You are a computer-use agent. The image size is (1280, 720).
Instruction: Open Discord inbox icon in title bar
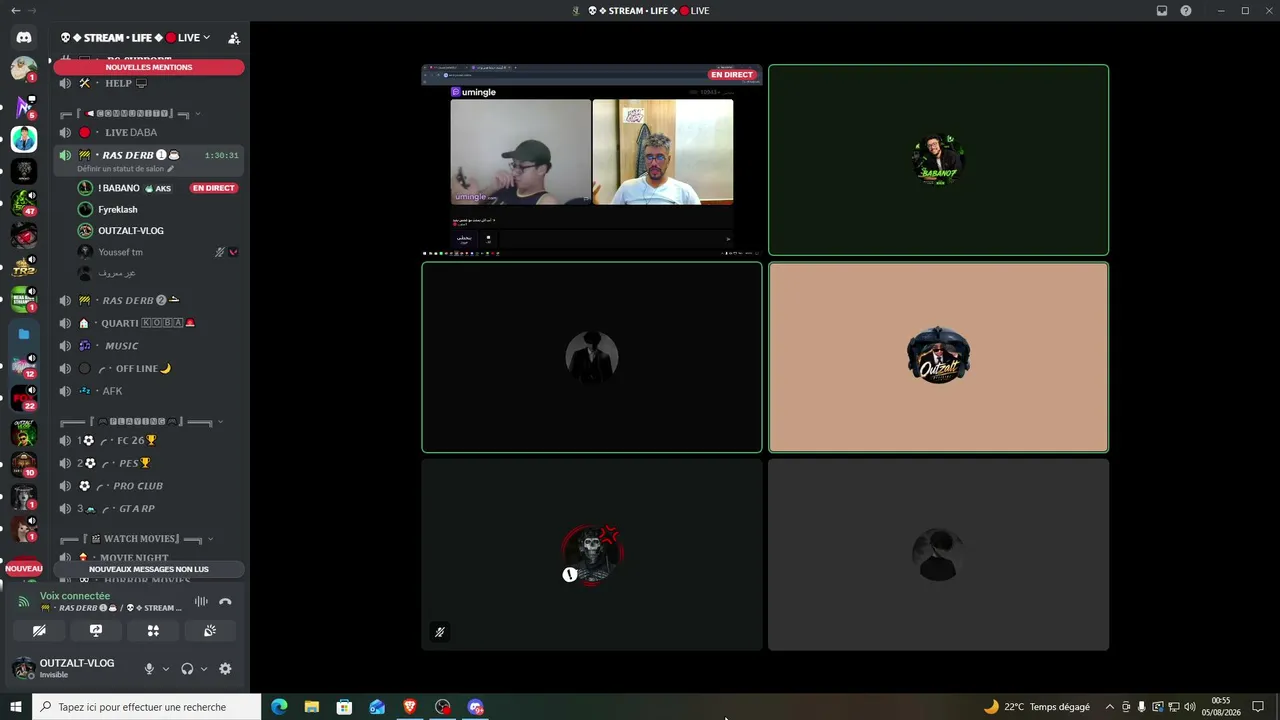click(x=1162, y=11)
